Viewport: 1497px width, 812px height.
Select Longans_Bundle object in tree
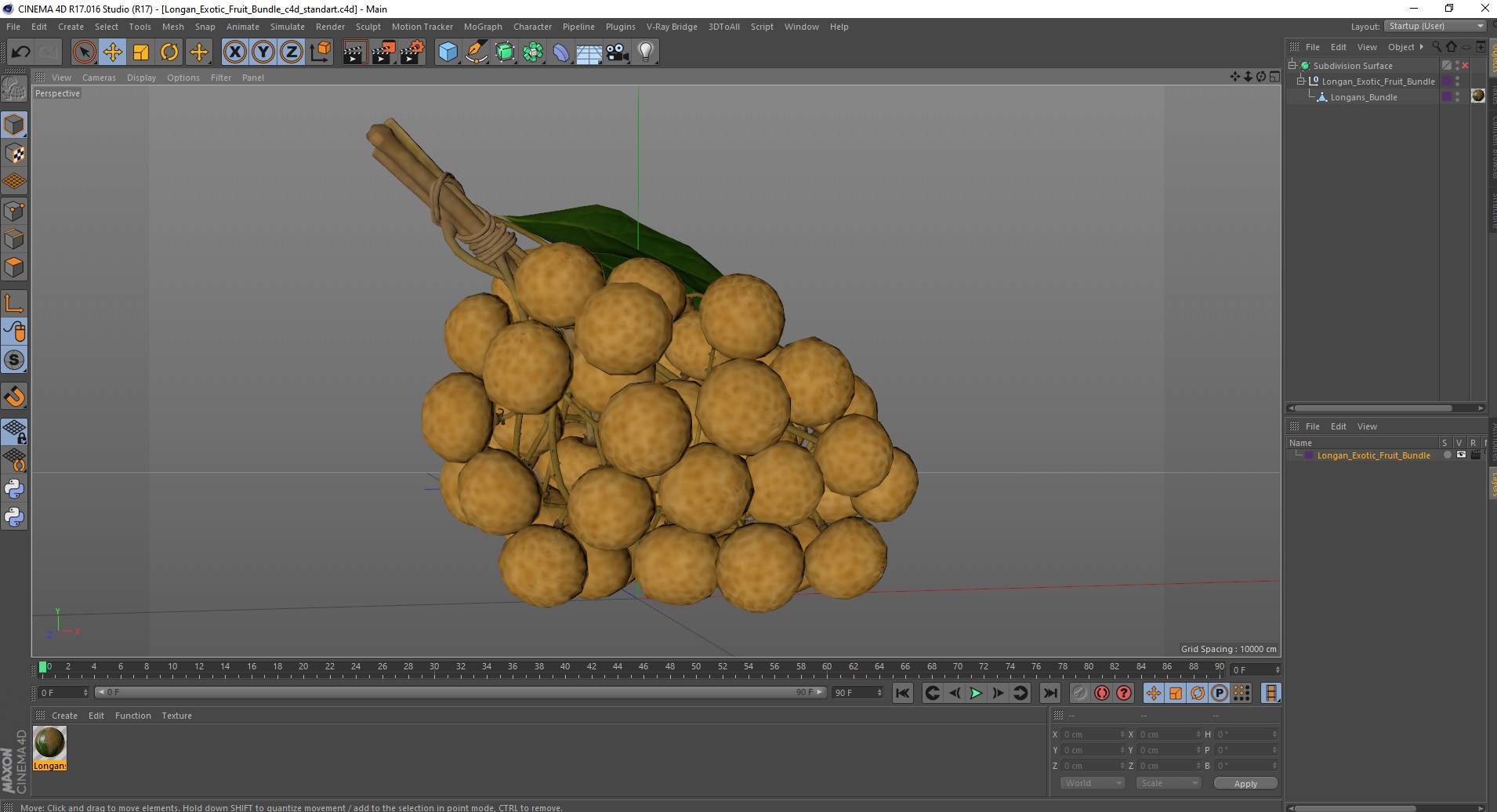(1363, 97)
